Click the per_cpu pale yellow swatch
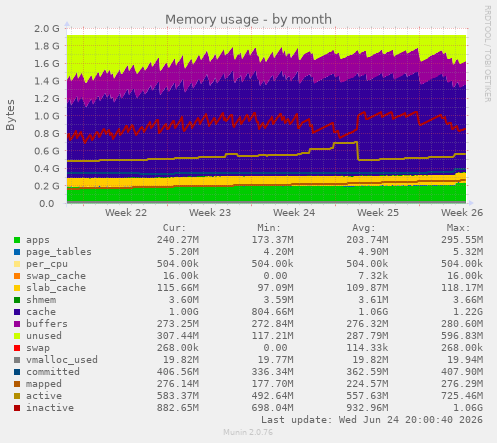 [17, 264]
